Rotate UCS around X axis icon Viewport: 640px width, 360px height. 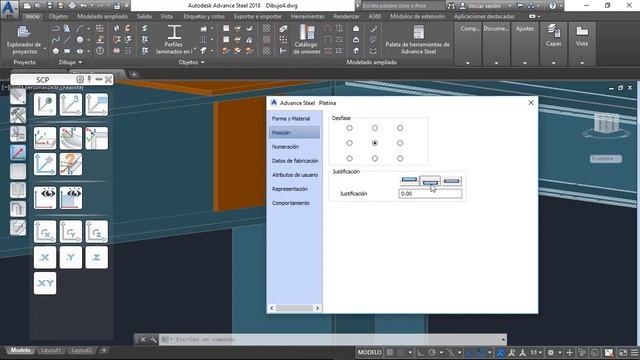tap(45, 231)
